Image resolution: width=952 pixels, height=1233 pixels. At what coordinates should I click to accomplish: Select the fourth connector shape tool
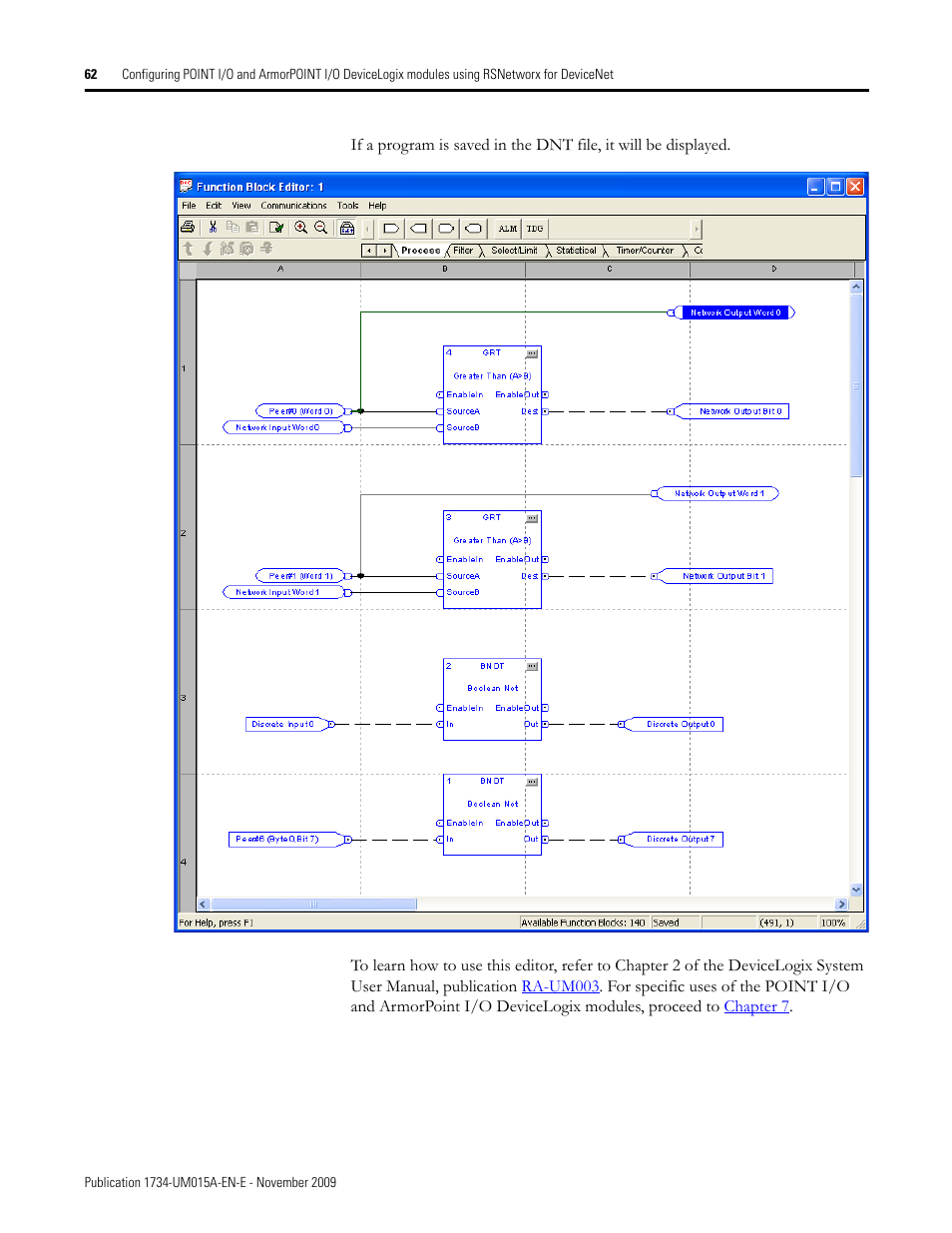(x=473, y=228)
